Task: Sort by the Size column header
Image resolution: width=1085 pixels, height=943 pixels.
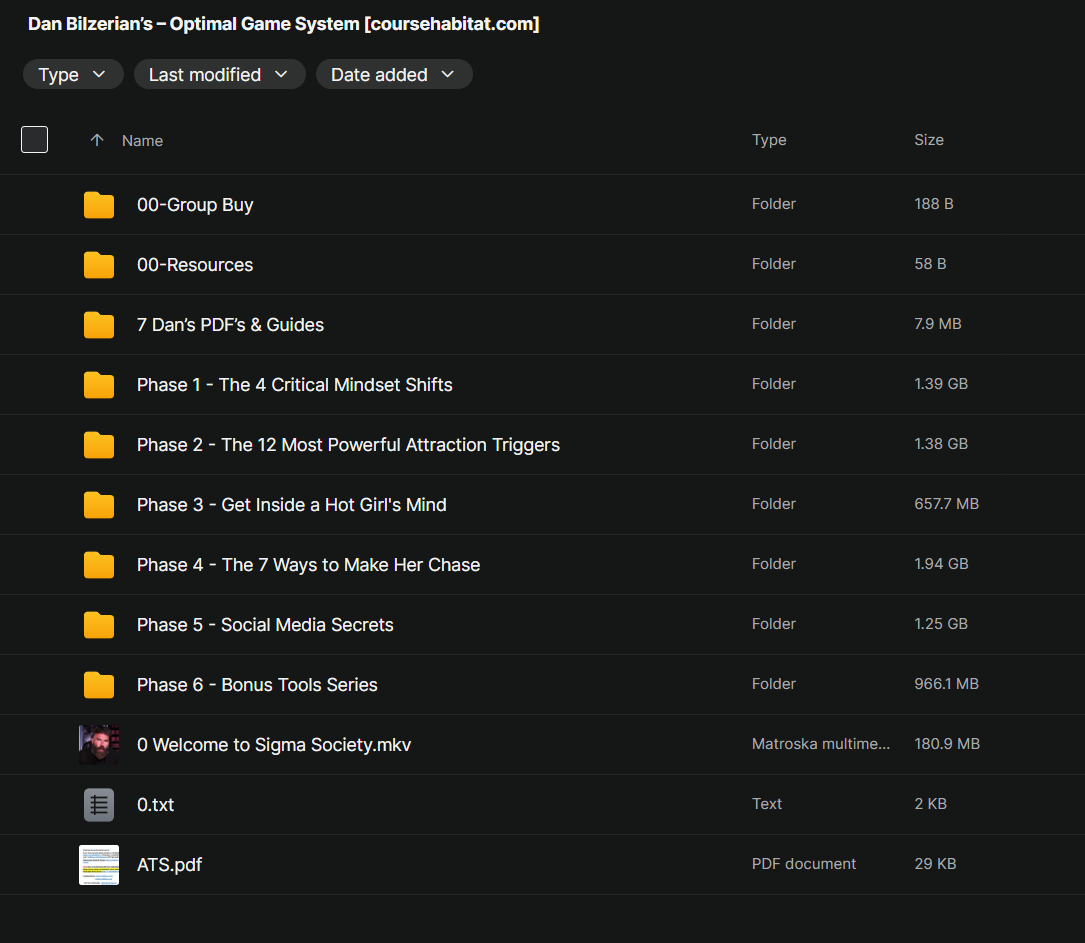Action: coord(928,140)
